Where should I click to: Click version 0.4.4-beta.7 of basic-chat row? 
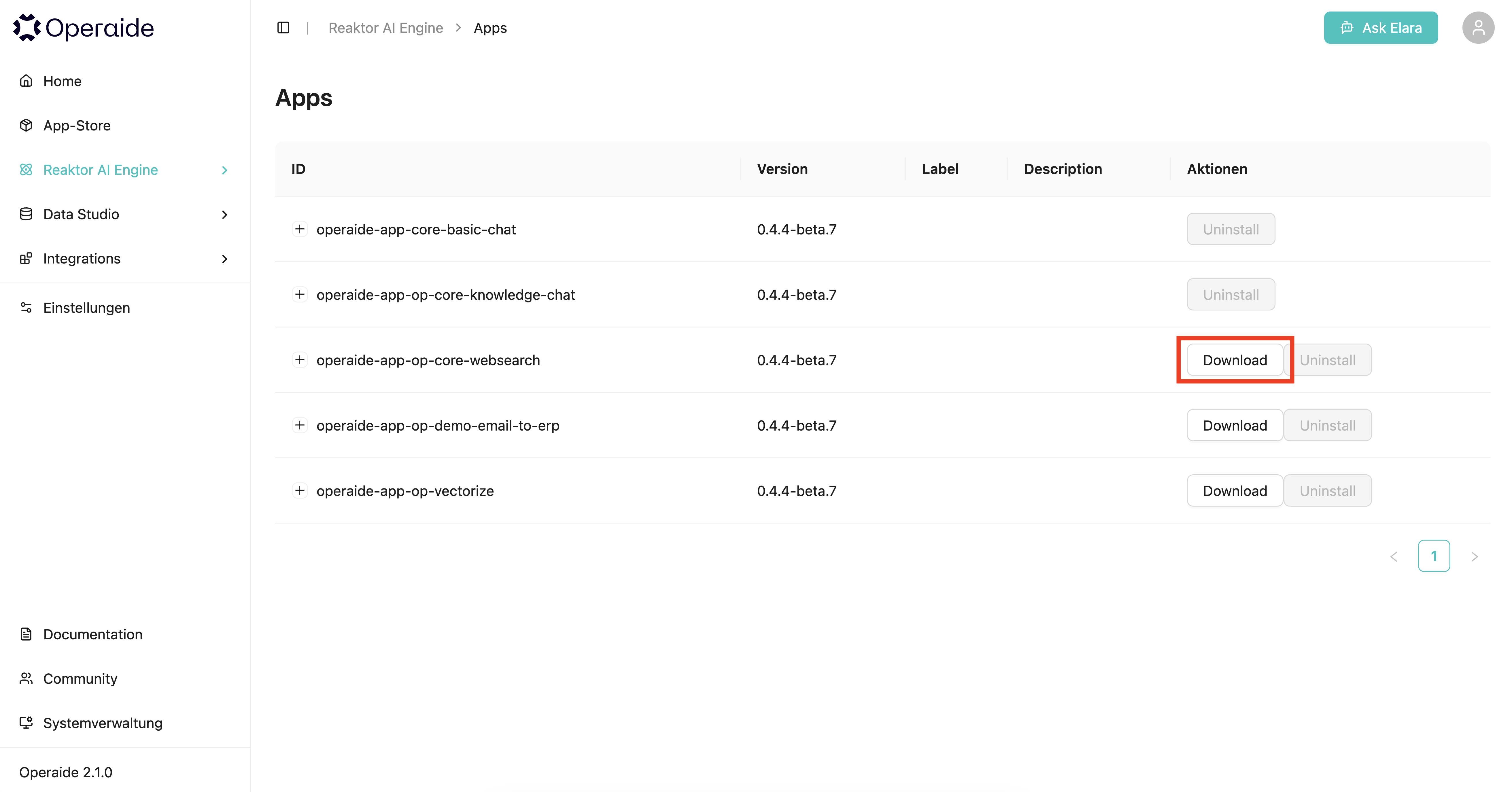pyautogui.click(x=797, y=229)
